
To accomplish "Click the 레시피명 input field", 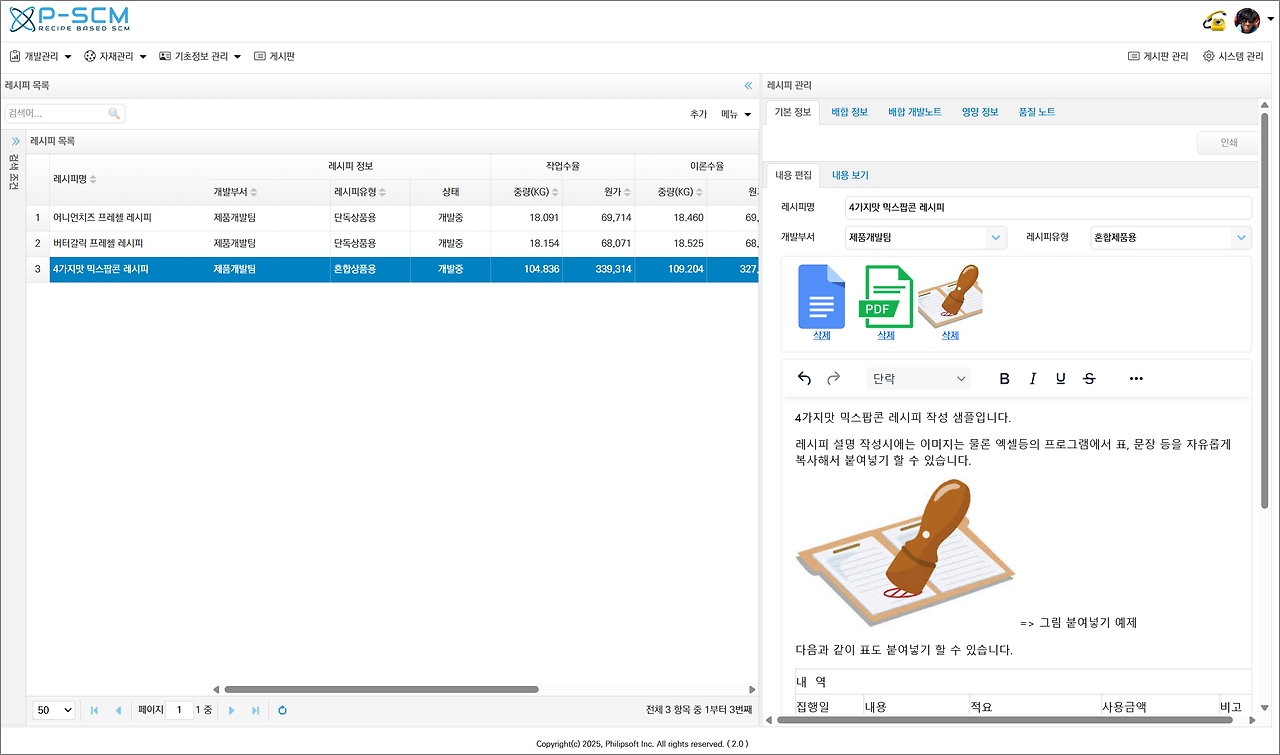I will (1048, 208).
